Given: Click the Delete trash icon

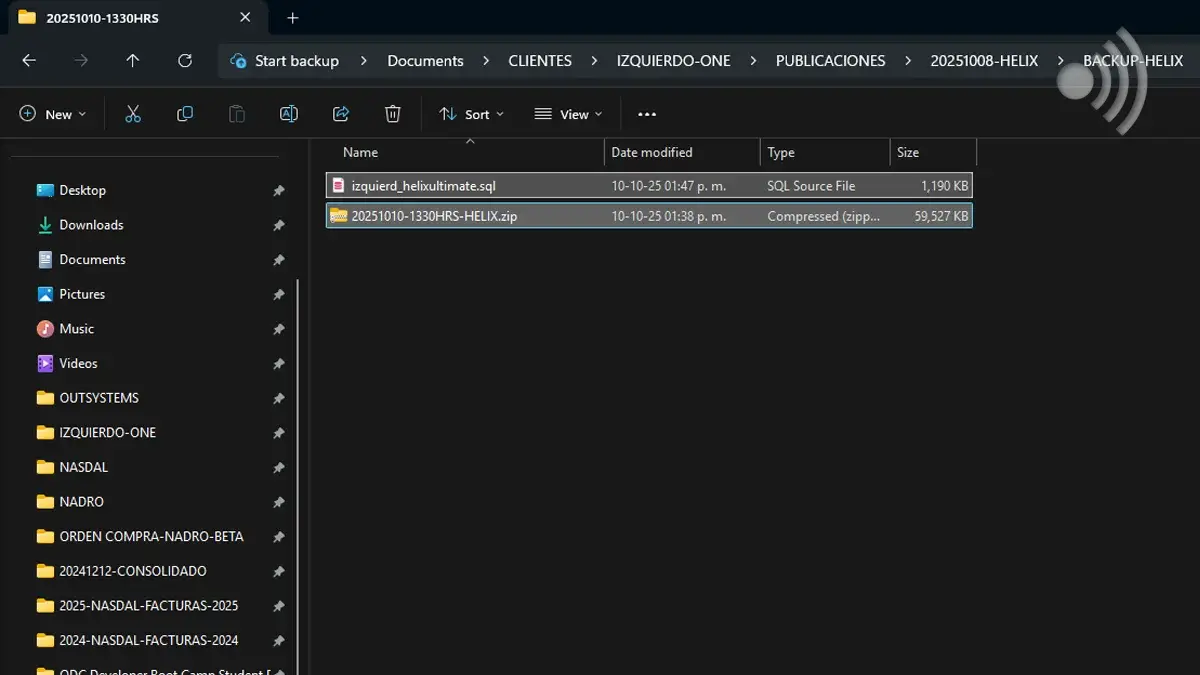Looking at the screenshot, I should 393,114.
